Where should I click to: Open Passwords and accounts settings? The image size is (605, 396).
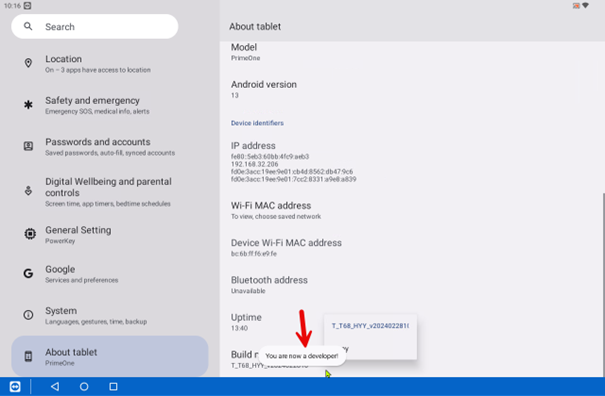110,147
